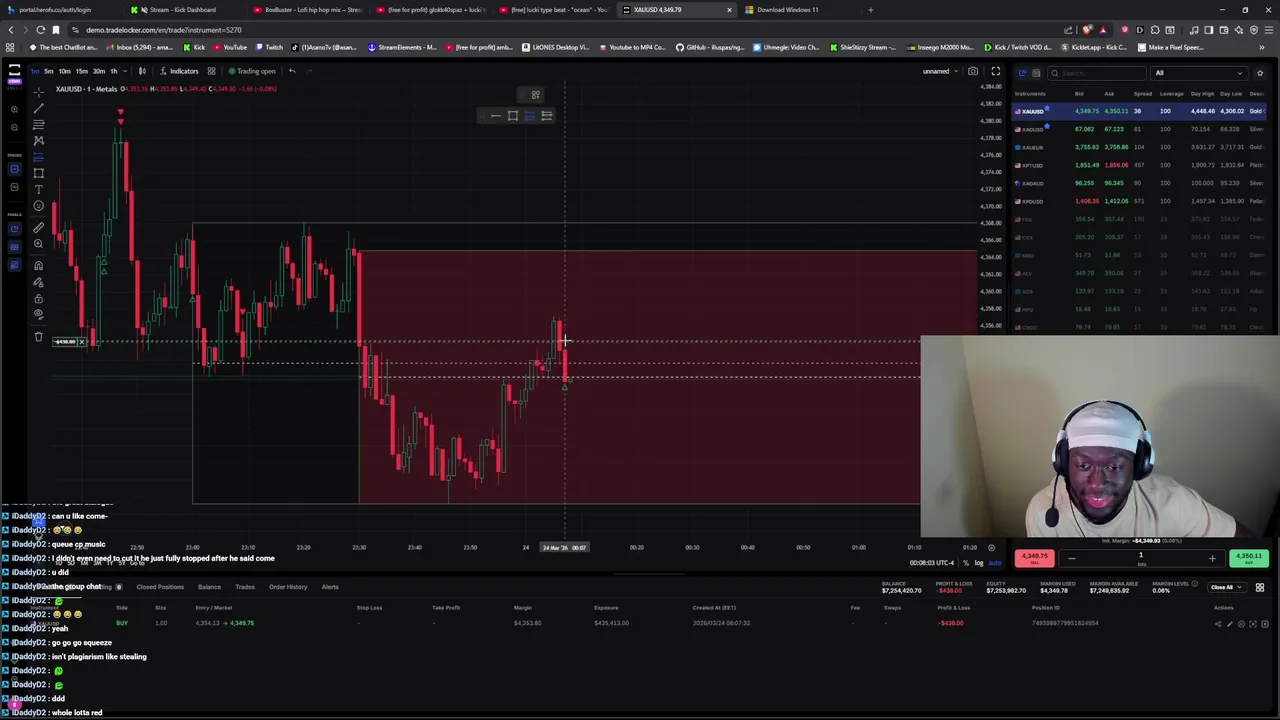Open Closed Positions tab

tap(160, 587)
